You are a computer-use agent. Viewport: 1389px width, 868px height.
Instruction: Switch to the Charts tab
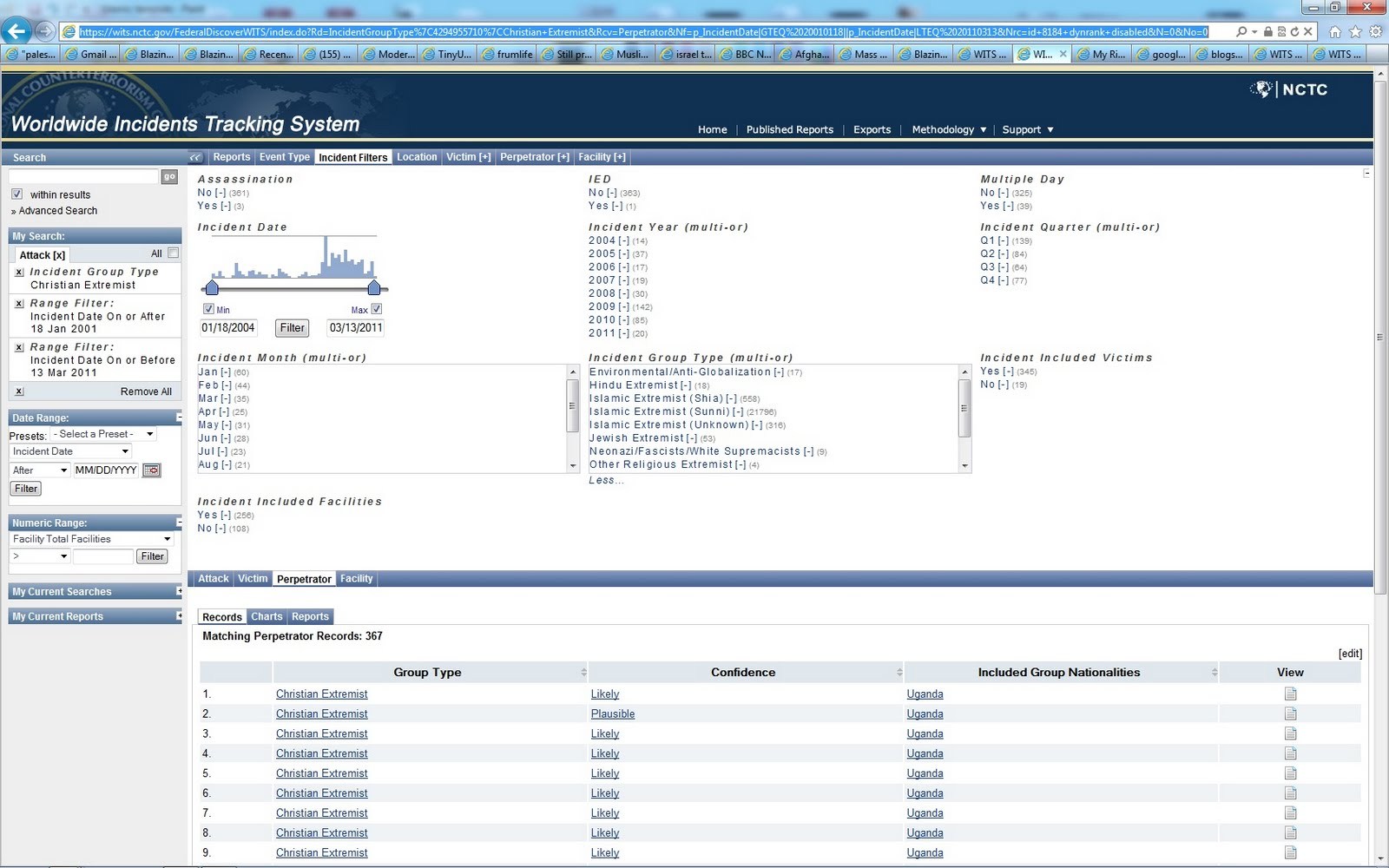point(266,616)
